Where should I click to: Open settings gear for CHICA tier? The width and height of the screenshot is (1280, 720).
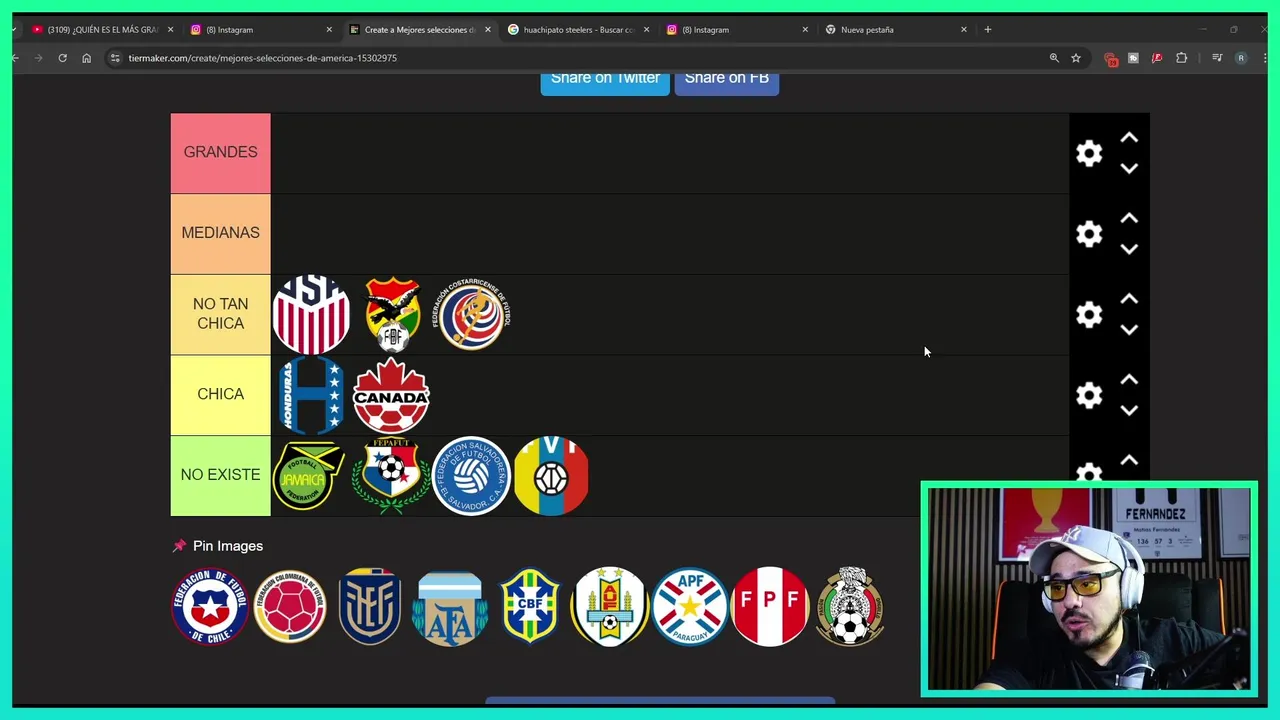(x=1089, y=396)
